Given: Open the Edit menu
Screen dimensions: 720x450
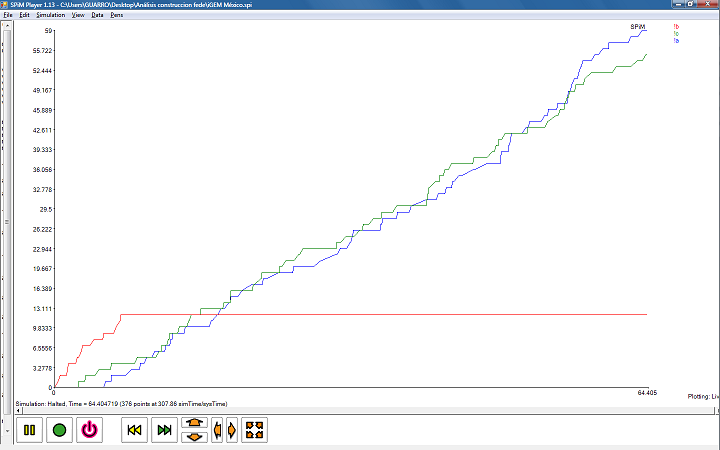Looking at the screenshot, I should coord(25,15).
